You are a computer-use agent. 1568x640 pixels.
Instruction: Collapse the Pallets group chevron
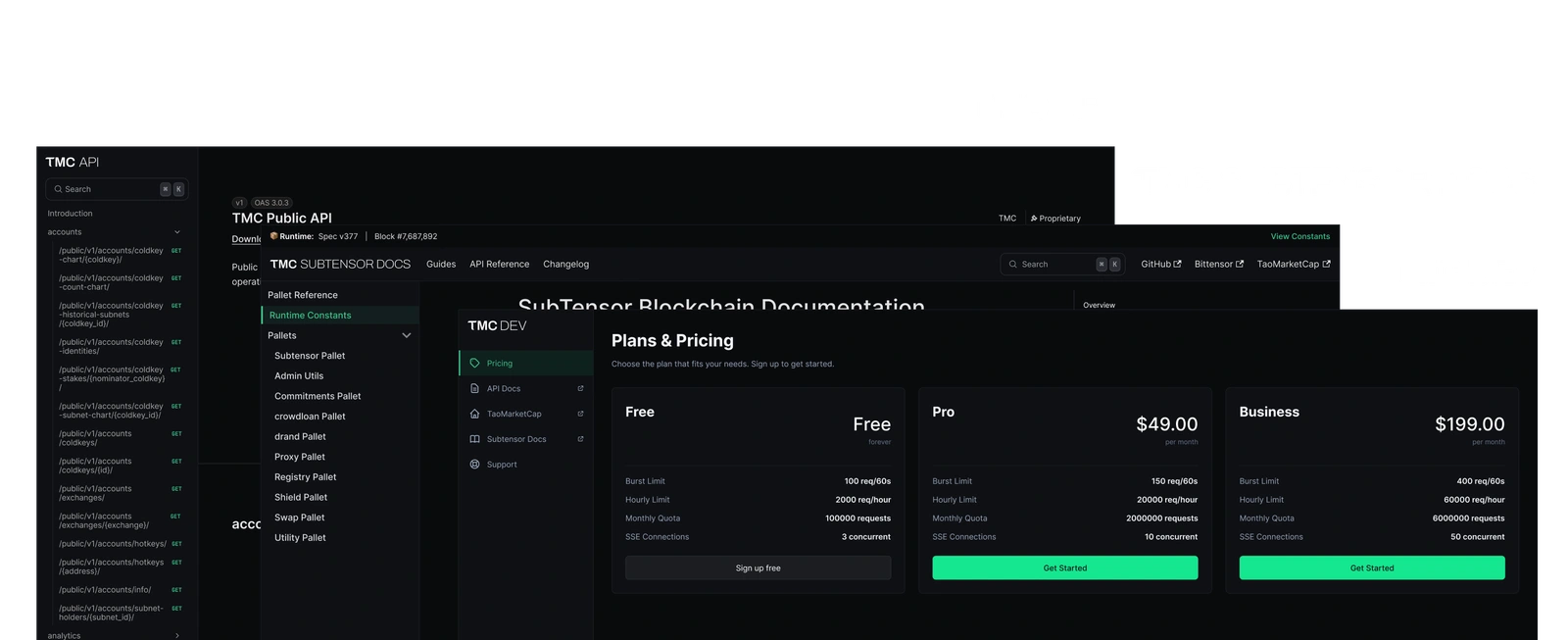pyautogui.click(x=407, y=335)
